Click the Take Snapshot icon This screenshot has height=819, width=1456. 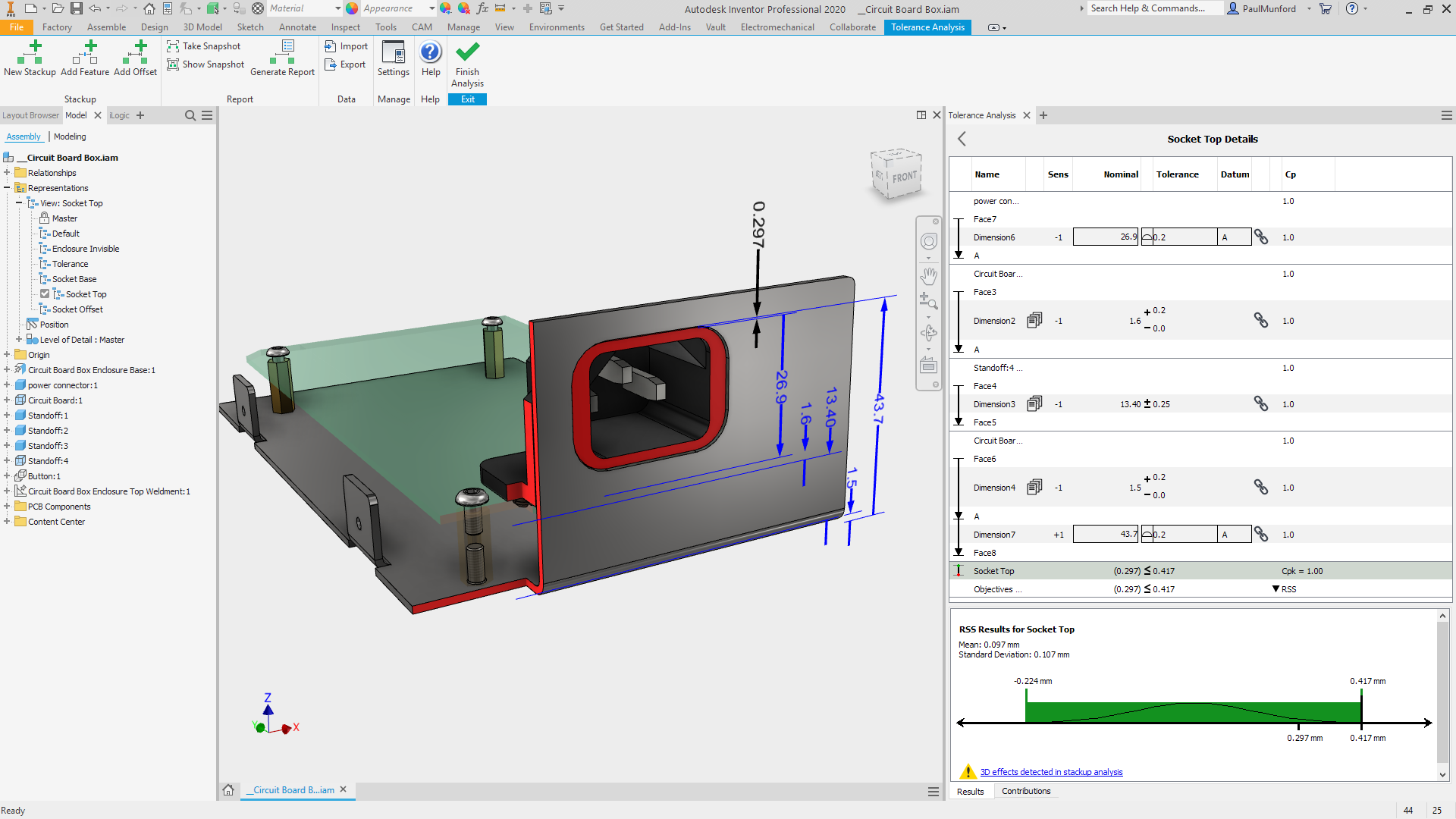coord(173,45)
